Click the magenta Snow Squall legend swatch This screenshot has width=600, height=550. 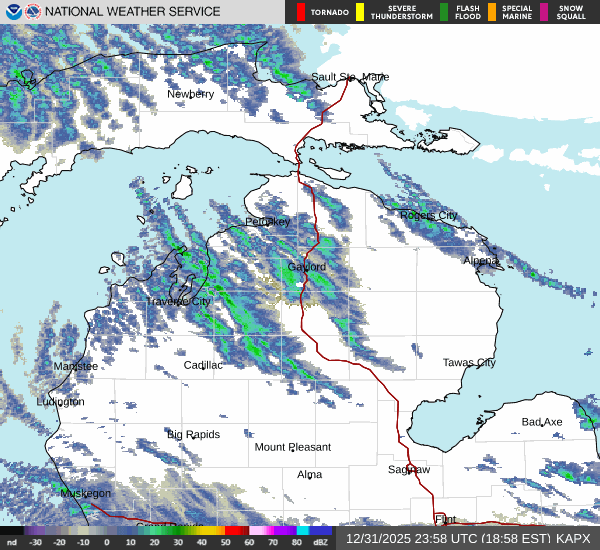(545, 12)
